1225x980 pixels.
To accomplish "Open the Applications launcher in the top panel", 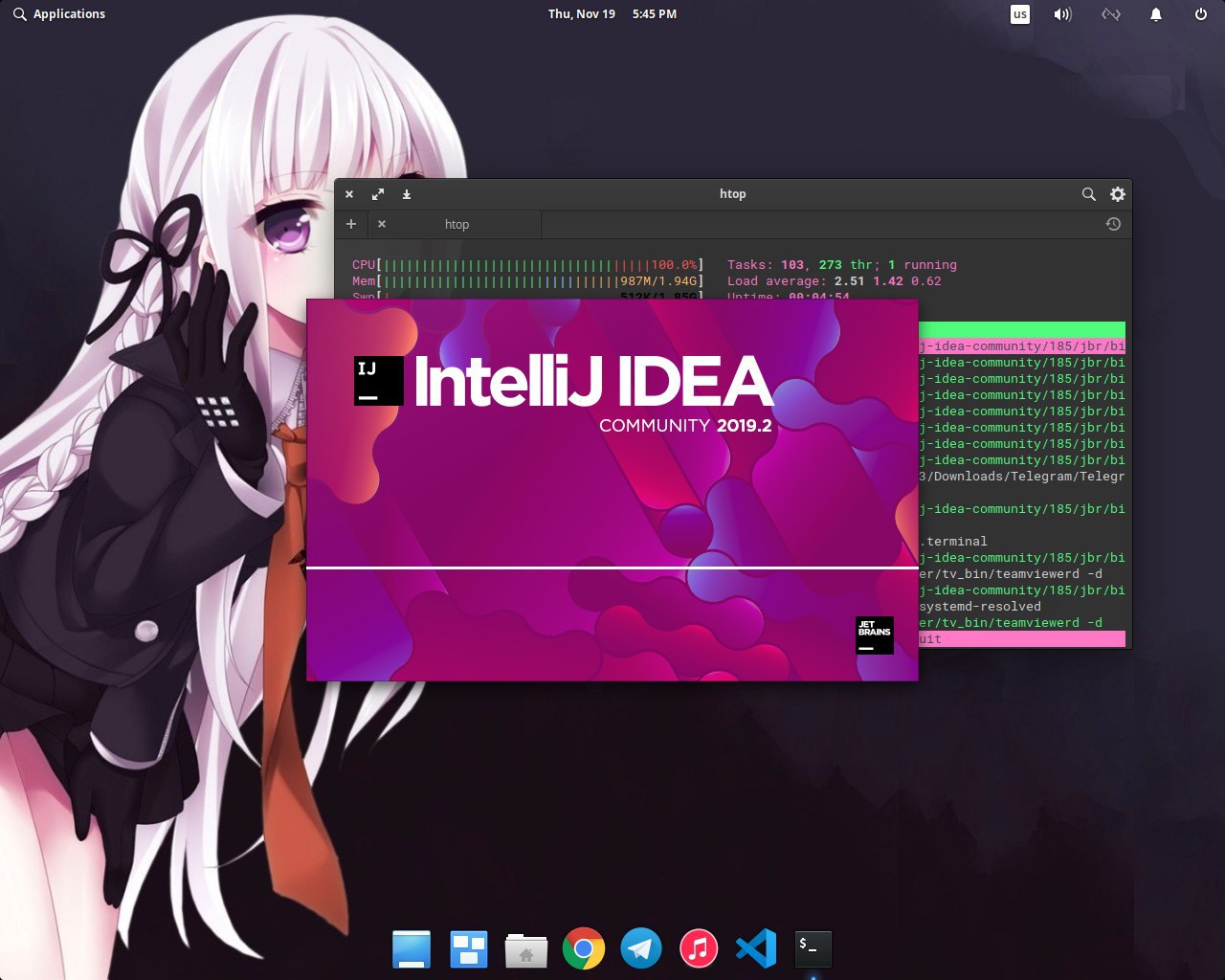I will pos(59,14).
